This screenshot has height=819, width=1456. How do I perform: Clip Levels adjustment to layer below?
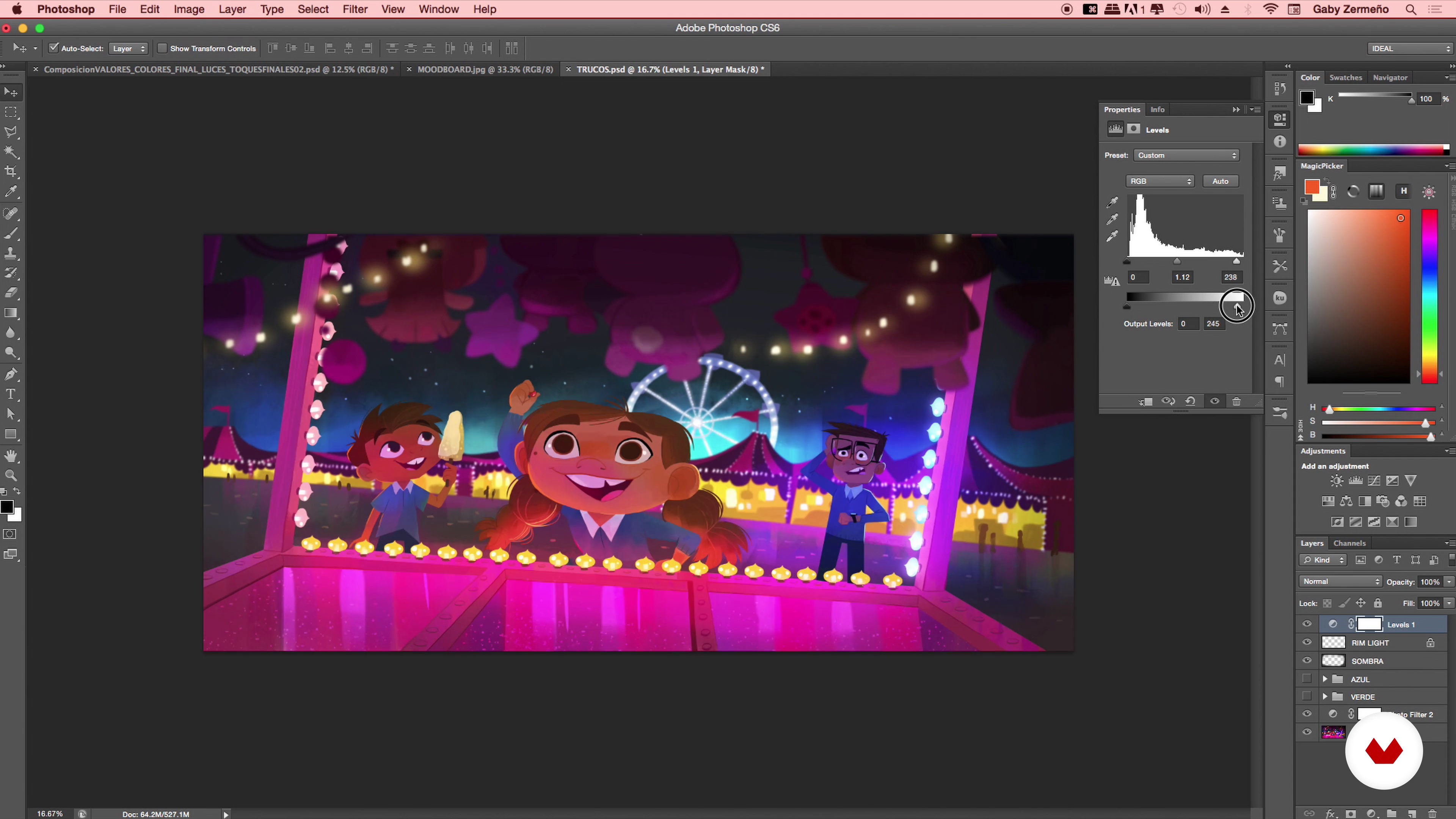[1146, 401]
